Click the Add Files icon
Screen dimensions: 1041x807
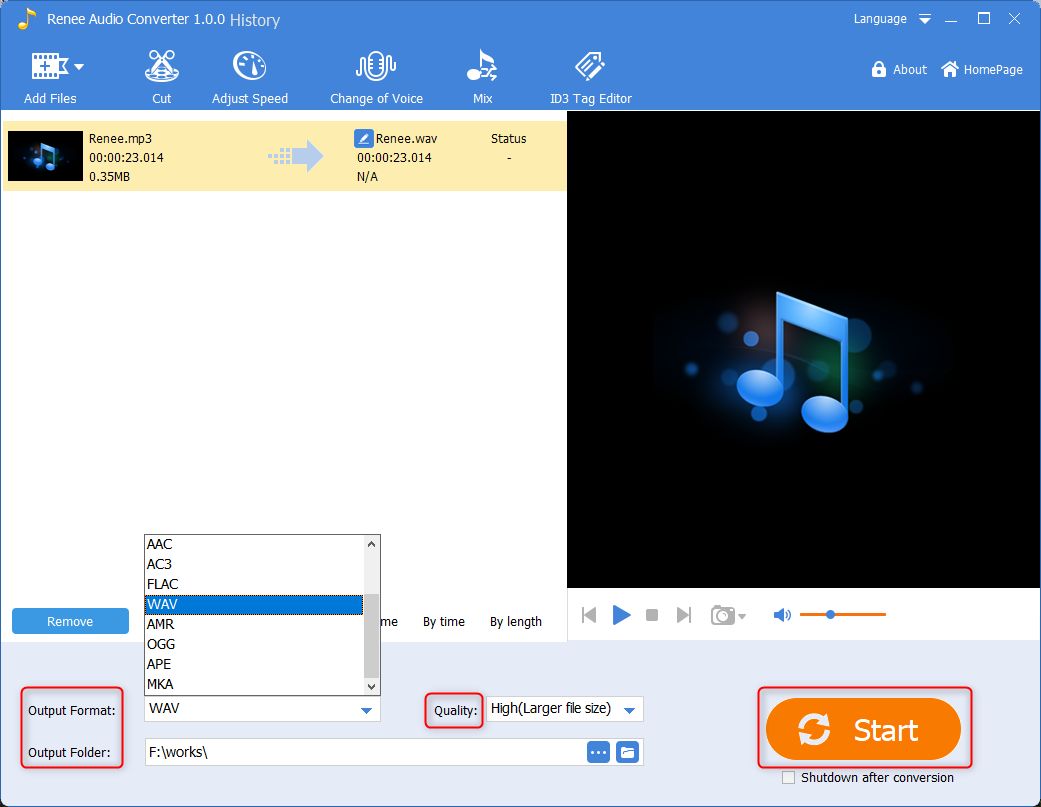click(x=49, y=67)
